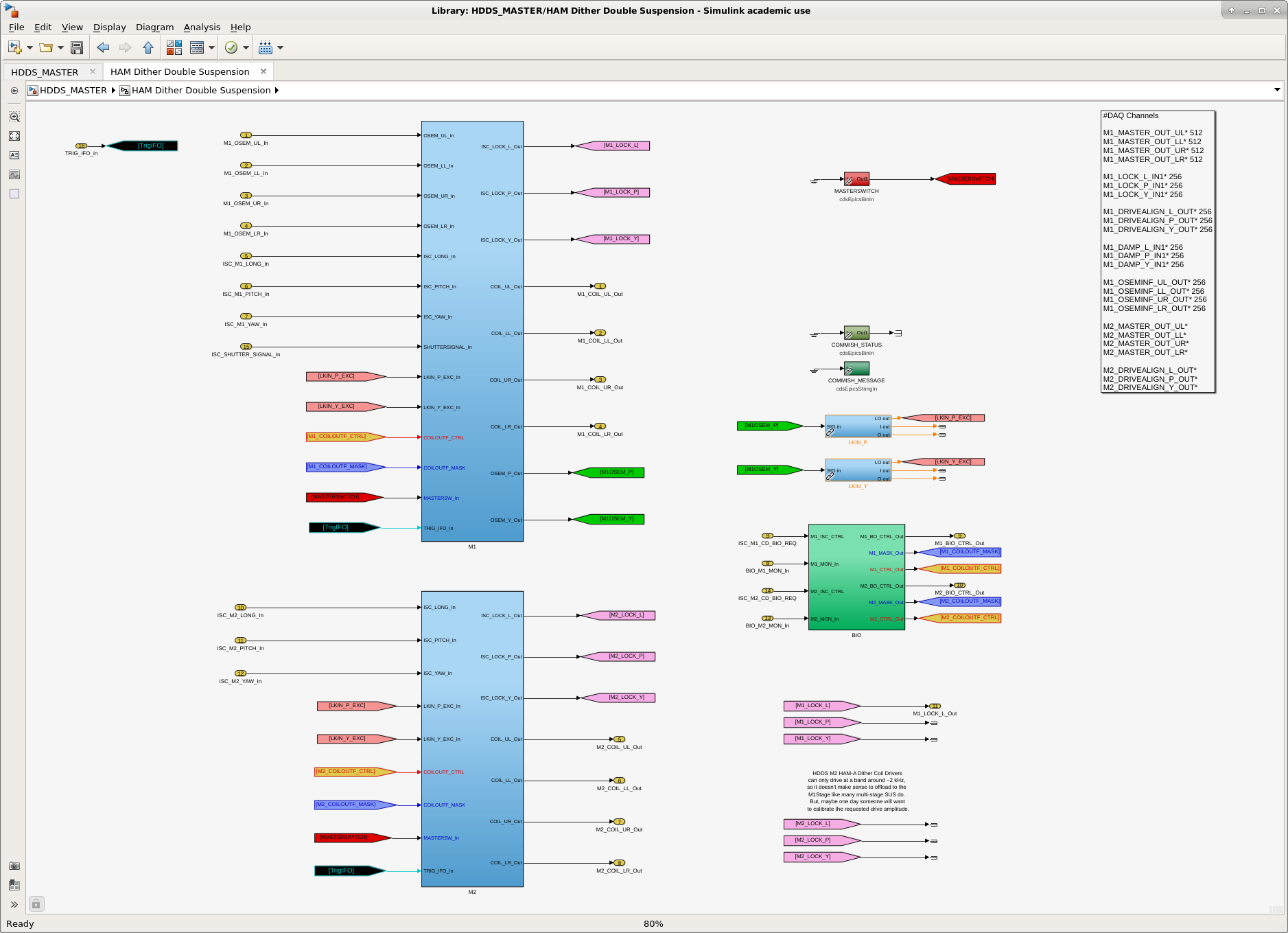Select the Area box palette icon

pyautogui.click(x=14, y=194)
